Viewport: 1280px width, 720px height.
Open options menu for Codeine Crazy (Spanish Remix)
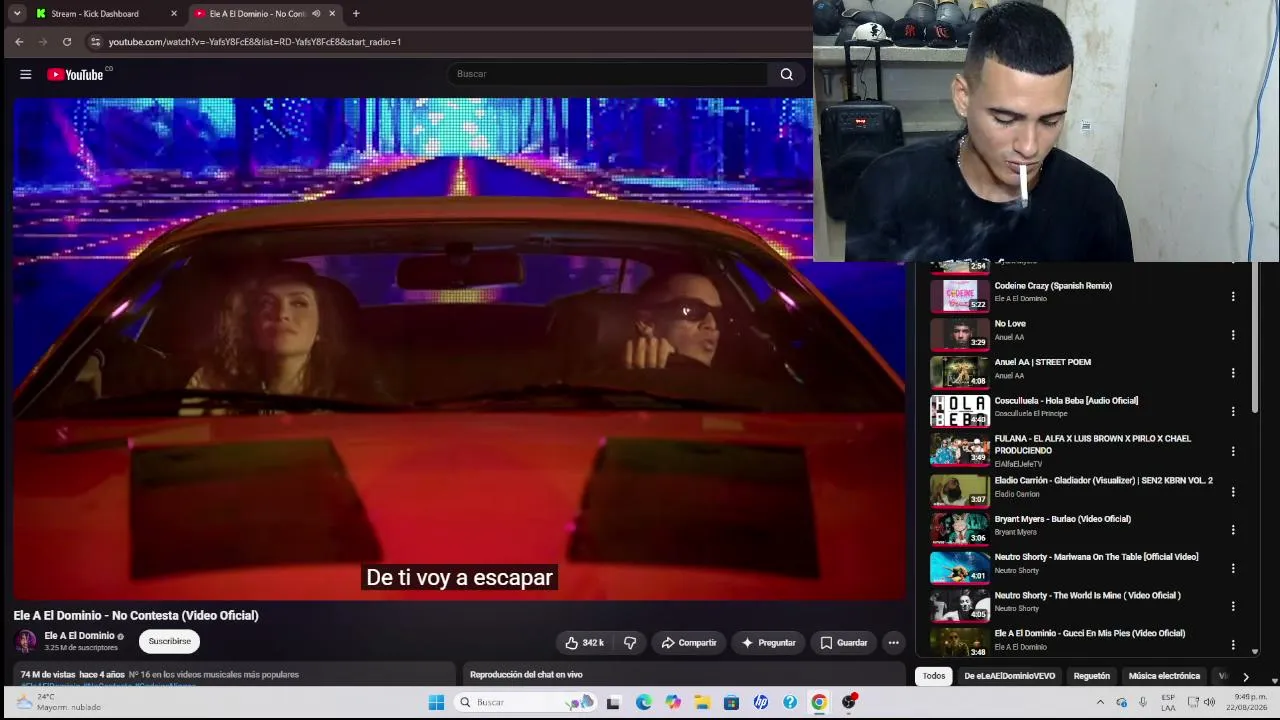click(x=1233, y=296)
